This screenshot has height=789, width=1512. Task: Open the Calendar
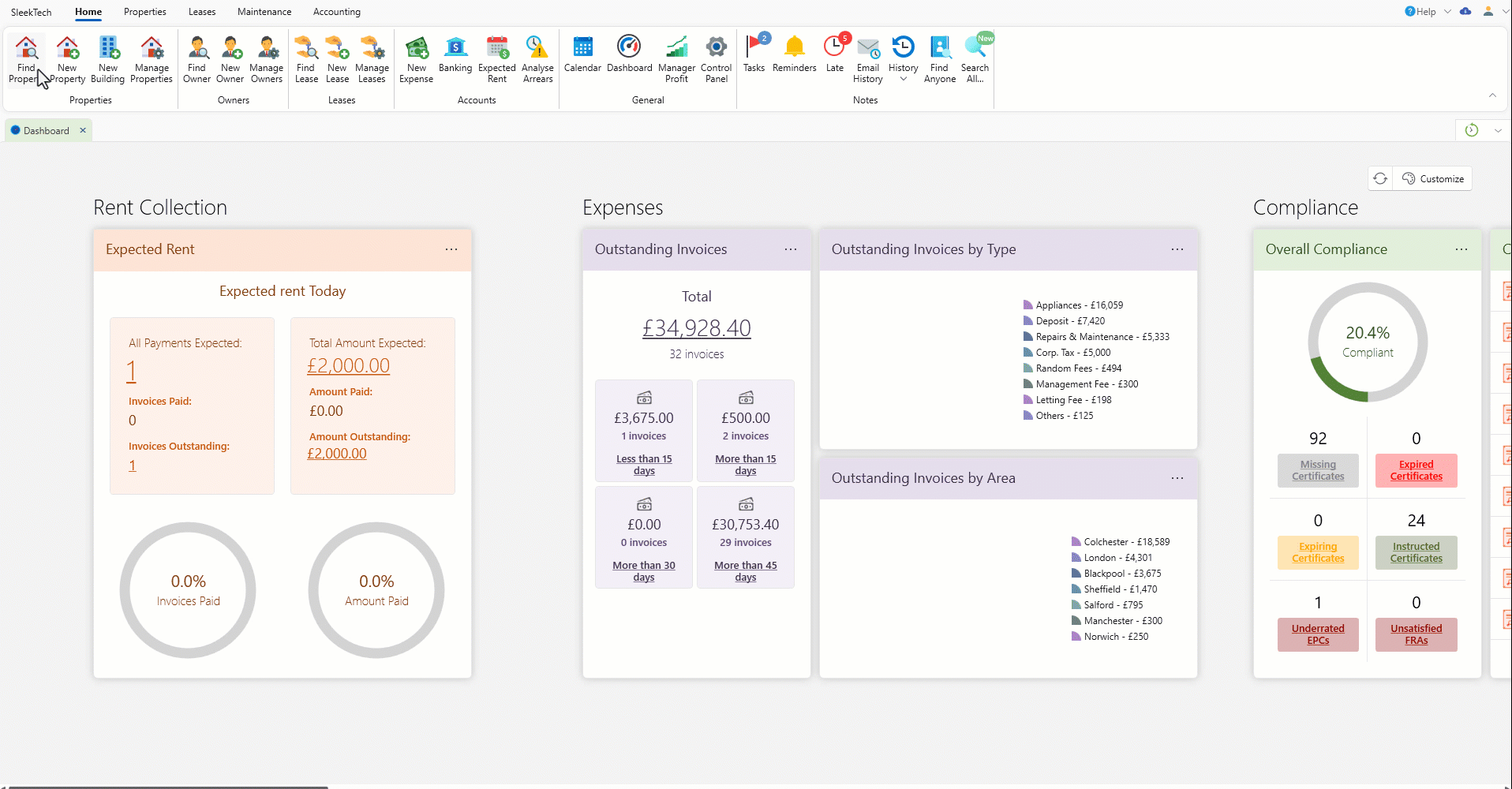coord(582,54)
